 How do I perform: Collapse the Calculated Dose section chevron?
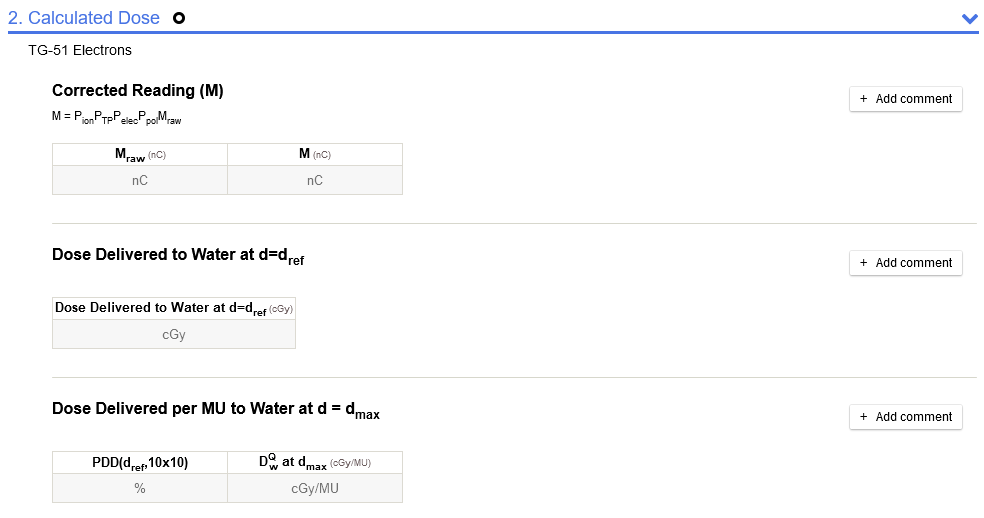click(x=968, y=18)
